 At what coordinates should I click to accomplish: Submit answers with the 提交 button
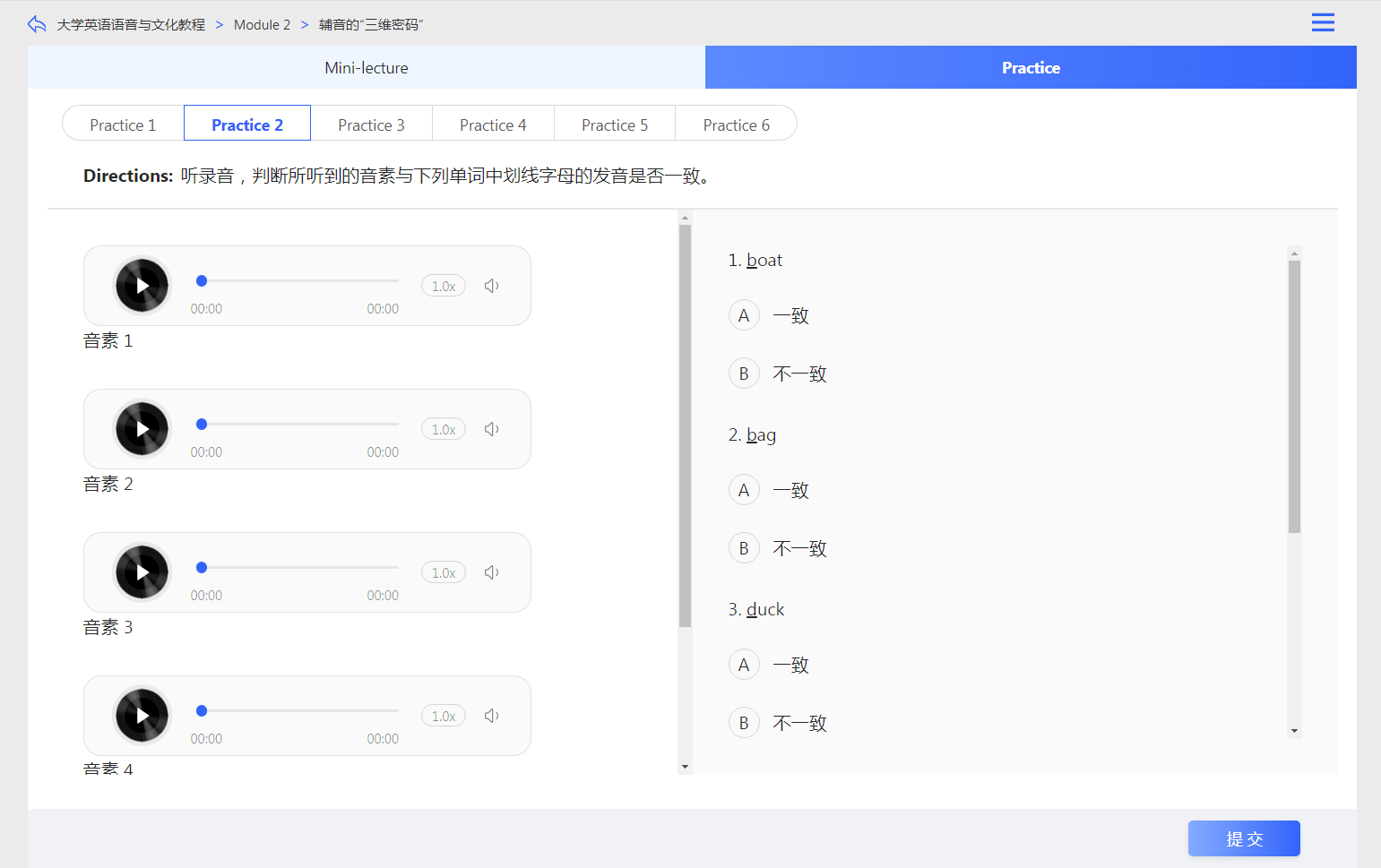click(1244, 838)
